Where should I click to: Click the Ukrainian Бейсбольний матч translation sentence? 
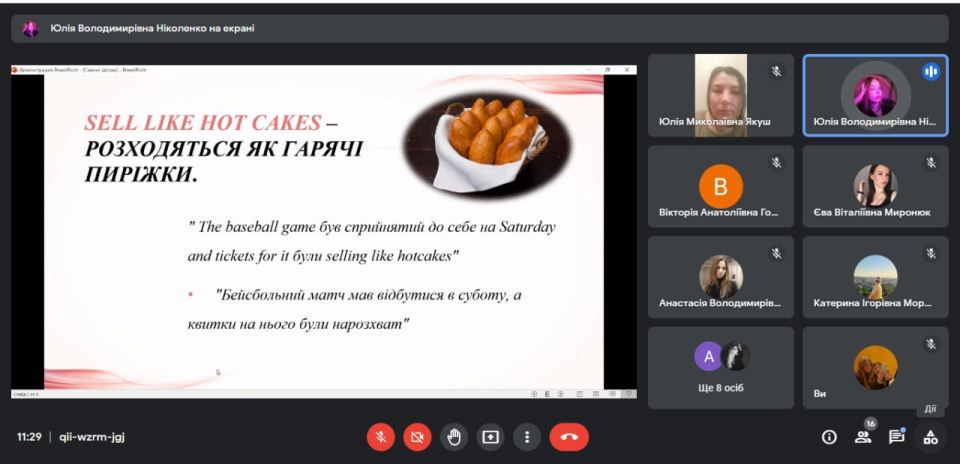click(354, 309)
